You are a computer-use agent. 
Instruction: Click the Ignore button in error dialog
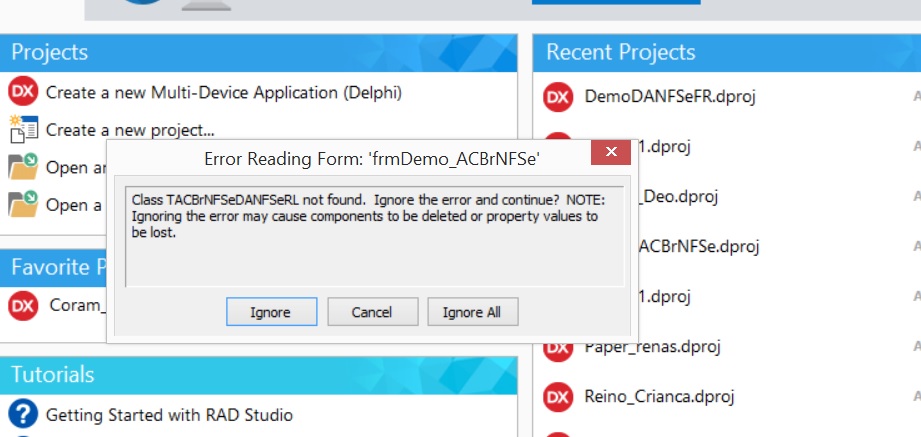click(271, 311)
